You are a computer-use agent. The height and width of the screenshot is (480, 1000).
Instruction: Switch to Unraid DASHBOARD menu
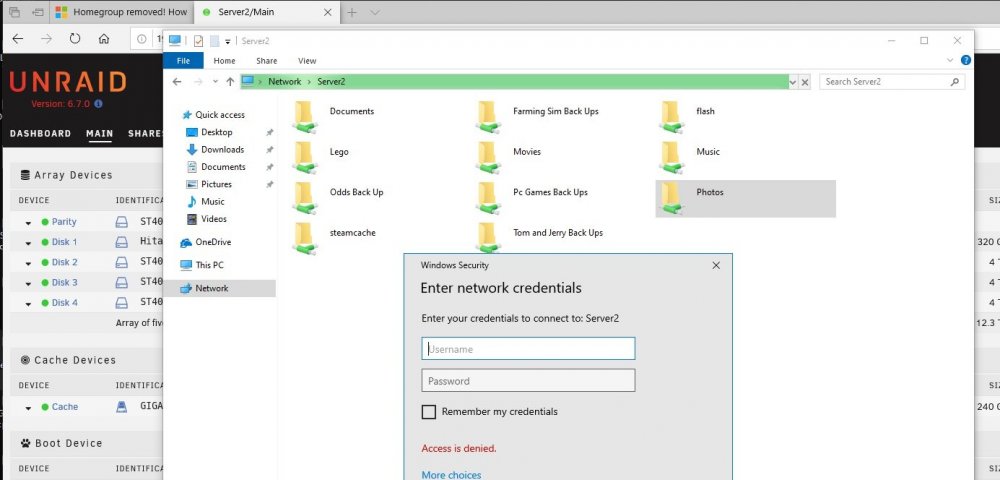(x=40, y=133)
